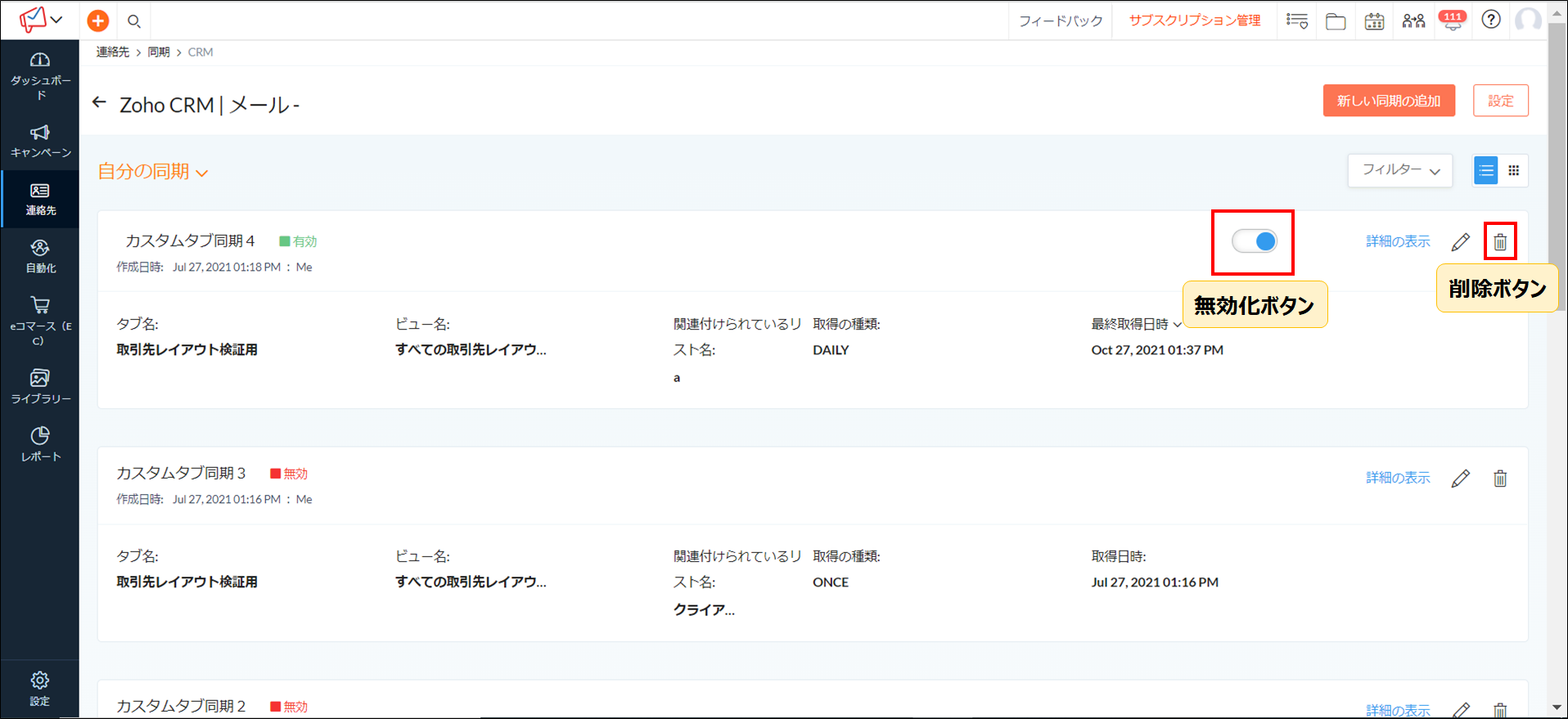Viewport: 1568px width, 719px height.
Task: Open the help question mark icon
Action: click(x=1491, y=20)
